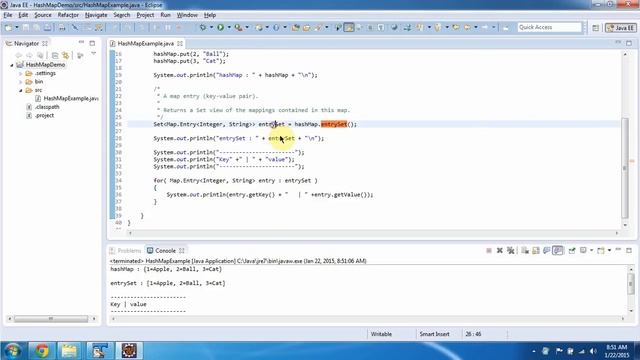The image size is (640, 360).
Task: Click the Open Perspective icon
Action: [x=596, y=28]
